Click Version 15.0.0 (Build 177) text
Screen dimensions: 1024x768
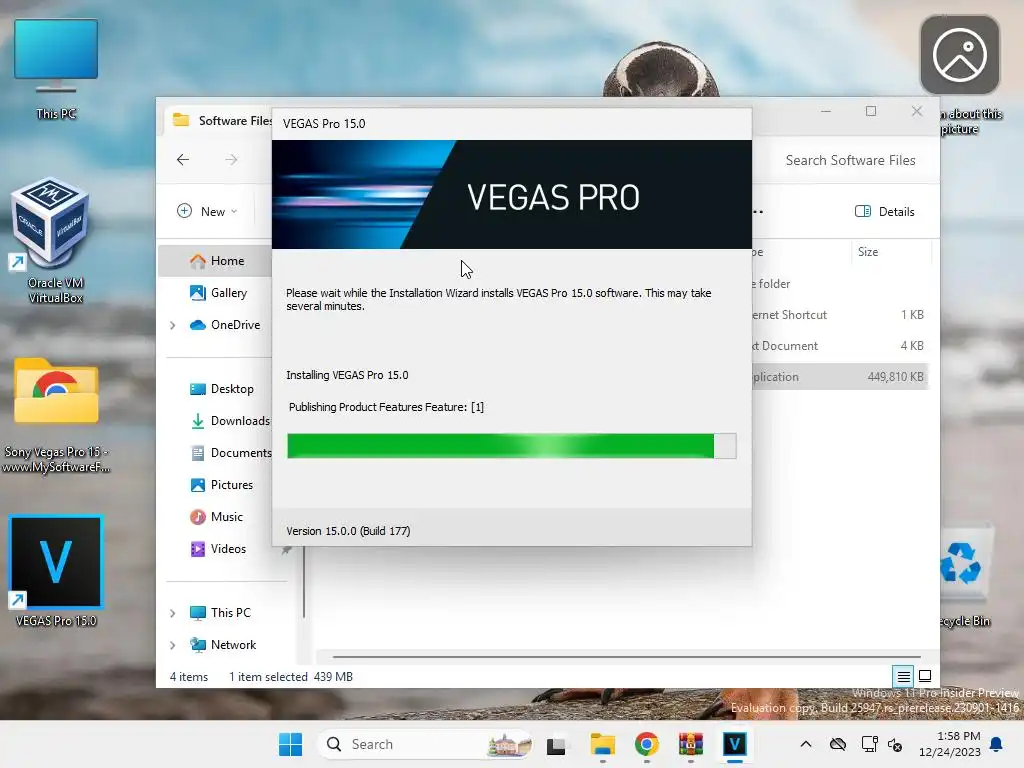[x=348, y=531]
